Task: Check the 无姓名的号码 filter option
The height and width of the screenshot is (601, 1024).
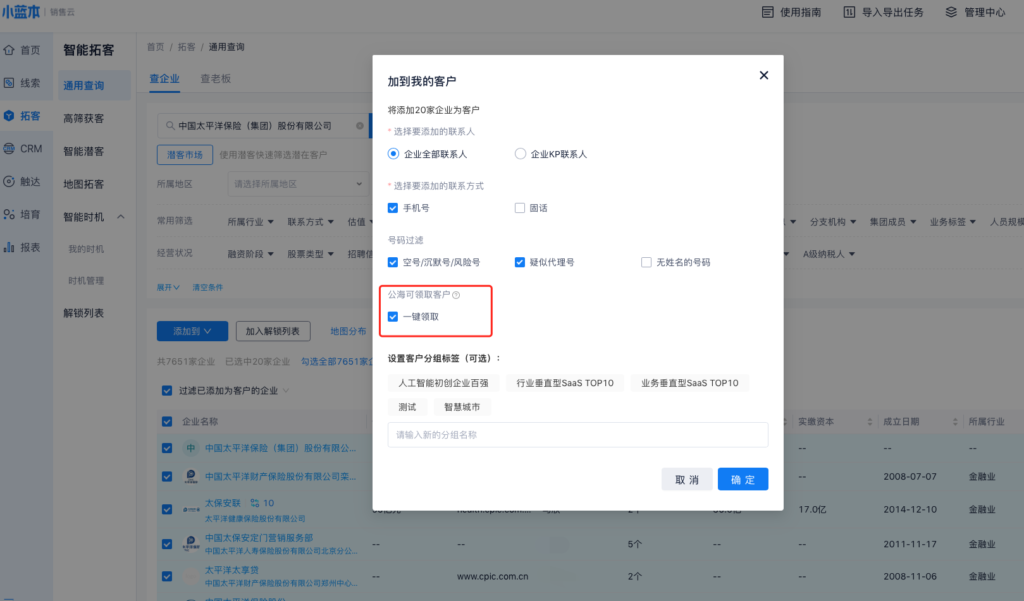Action: [646, 262]
